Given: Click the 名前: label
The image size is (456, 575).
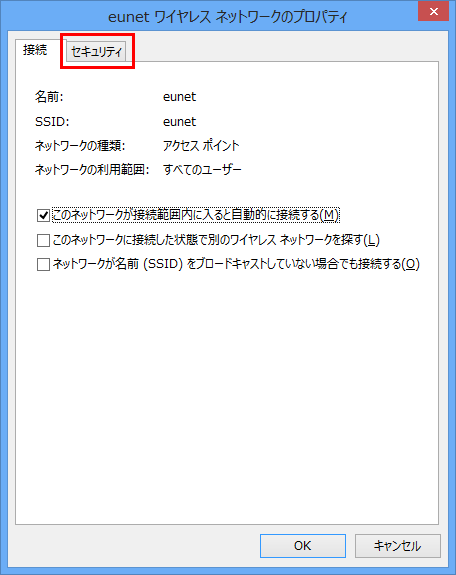Looking at the screenshot, I should [49, 97].
